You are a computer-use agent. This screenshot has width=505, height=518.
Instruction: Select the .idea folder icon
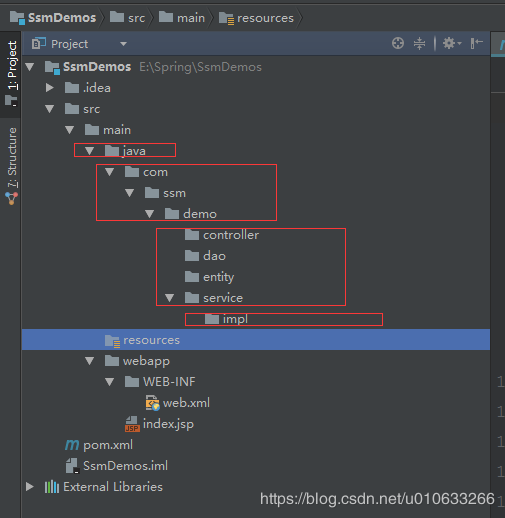(x=72, y=88)
